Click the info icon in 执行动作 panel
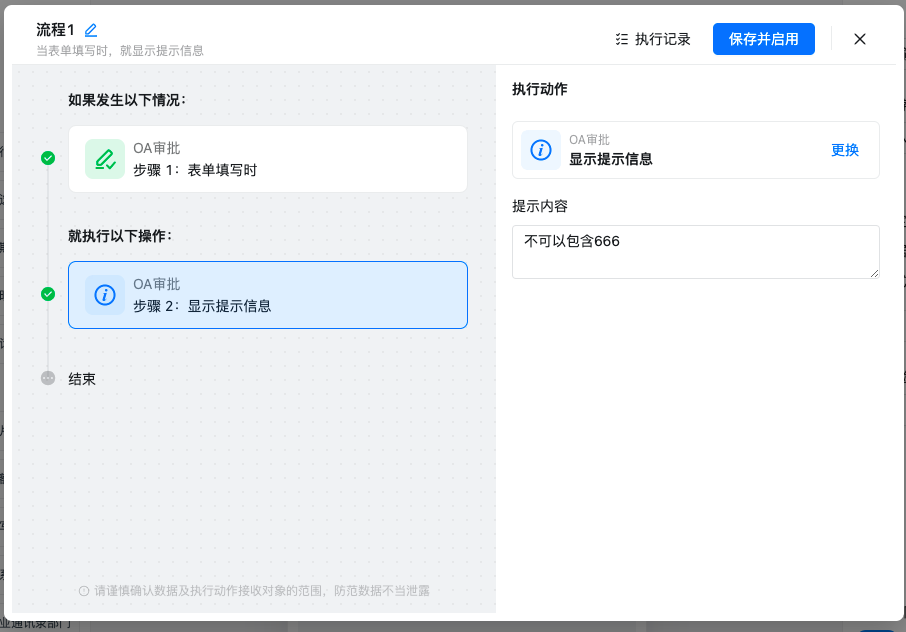Viewport: 906px width, 632px height. 541,150
